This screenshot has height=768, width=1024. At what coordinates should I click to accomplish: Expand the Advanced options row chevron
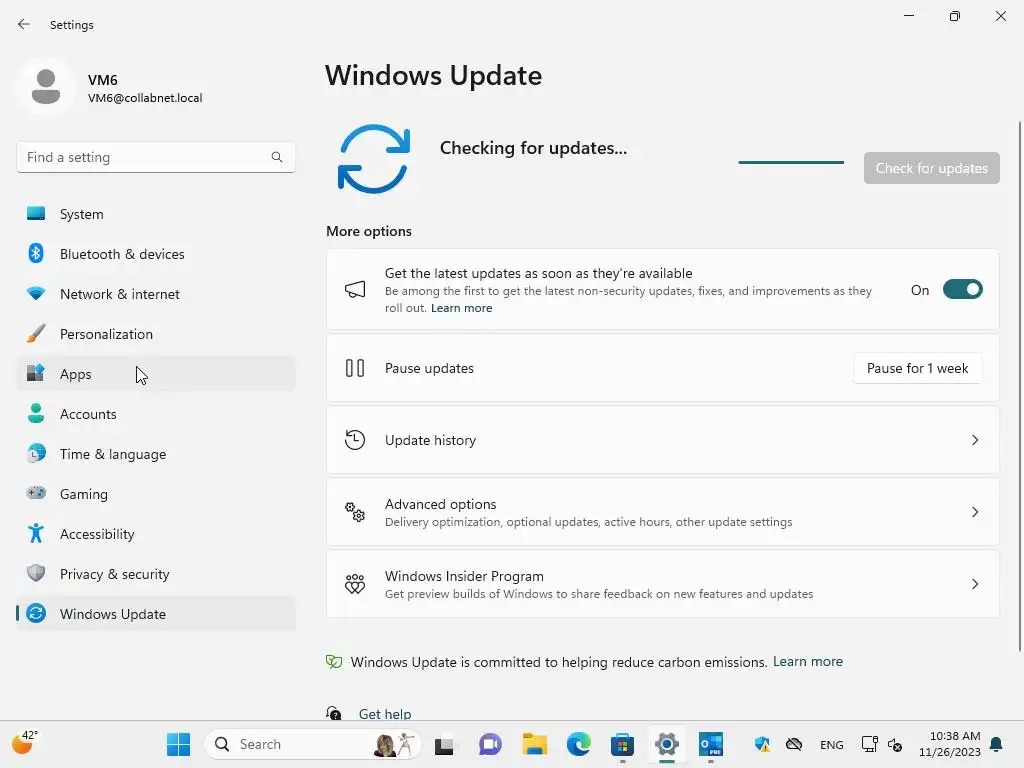click(x=974, y=512)
